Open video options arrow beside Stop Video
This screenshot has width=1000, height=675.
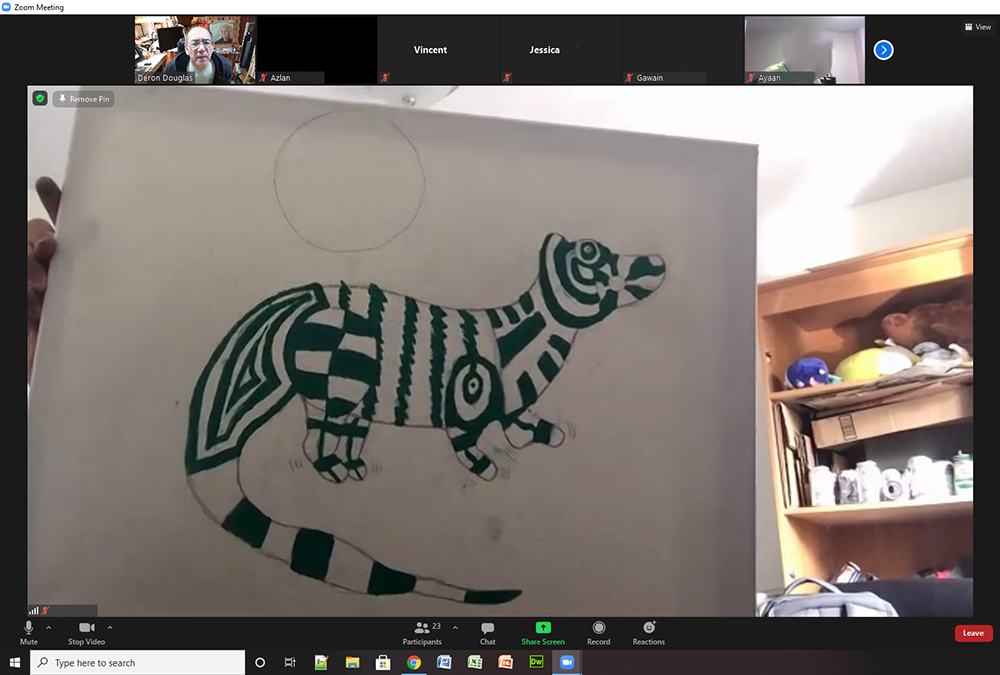click(110, 627)
